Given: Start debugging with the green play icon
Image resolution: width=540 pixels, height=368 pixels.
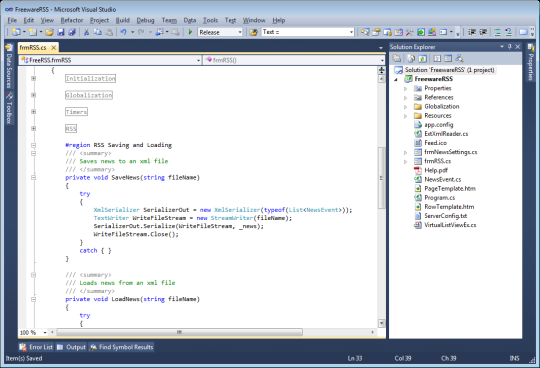Looking at the screenshot, I should [x=190, y=32].
